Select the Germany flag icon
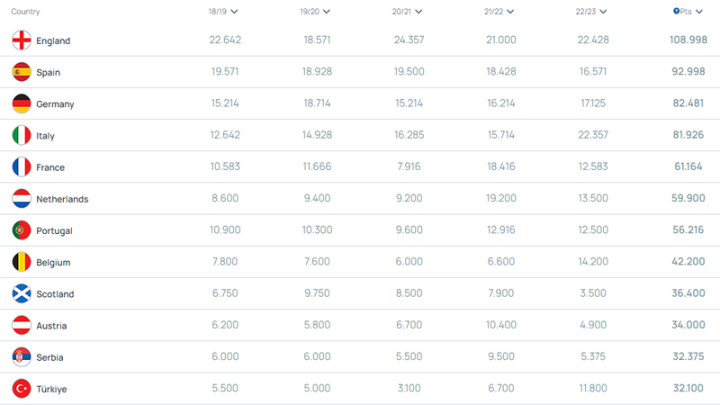720x405 pixels. [x=22, y=104]
